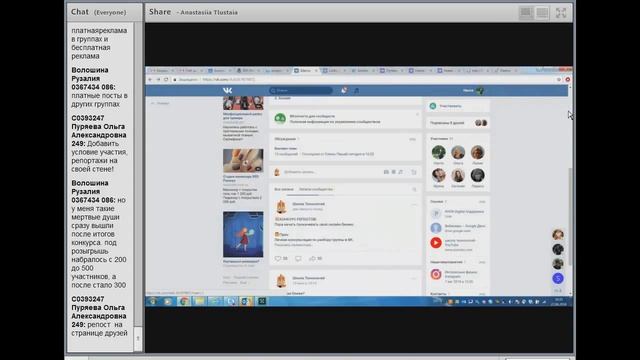Open the 'Подписаны 8 друзей' block

click(x=458, y=123)
